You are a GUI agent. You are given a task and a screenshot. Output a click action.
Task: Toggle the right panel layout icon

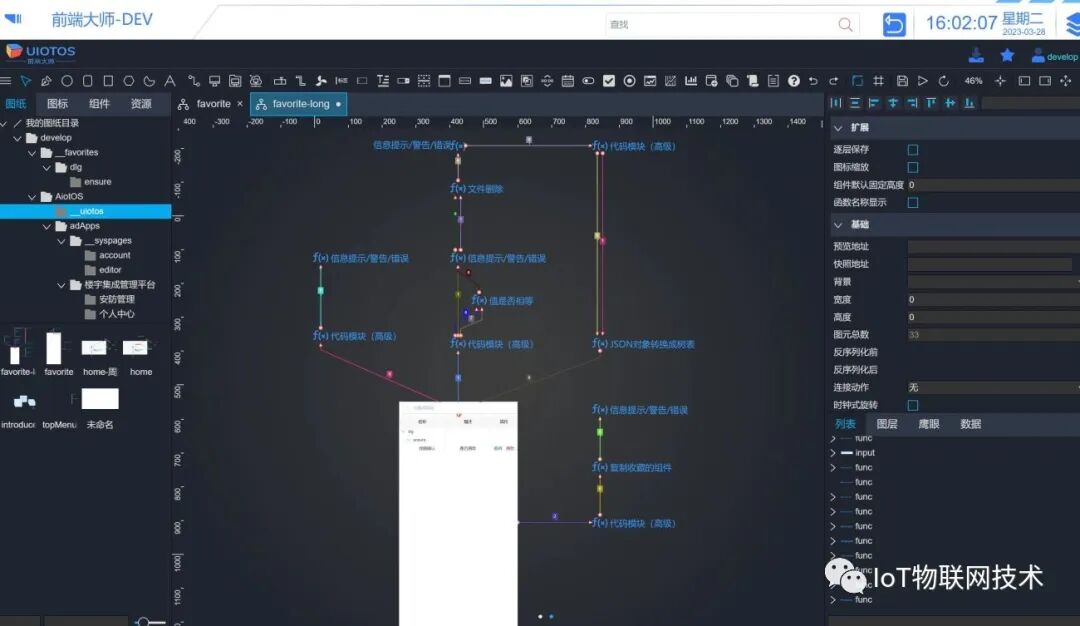coord(1045,81)
